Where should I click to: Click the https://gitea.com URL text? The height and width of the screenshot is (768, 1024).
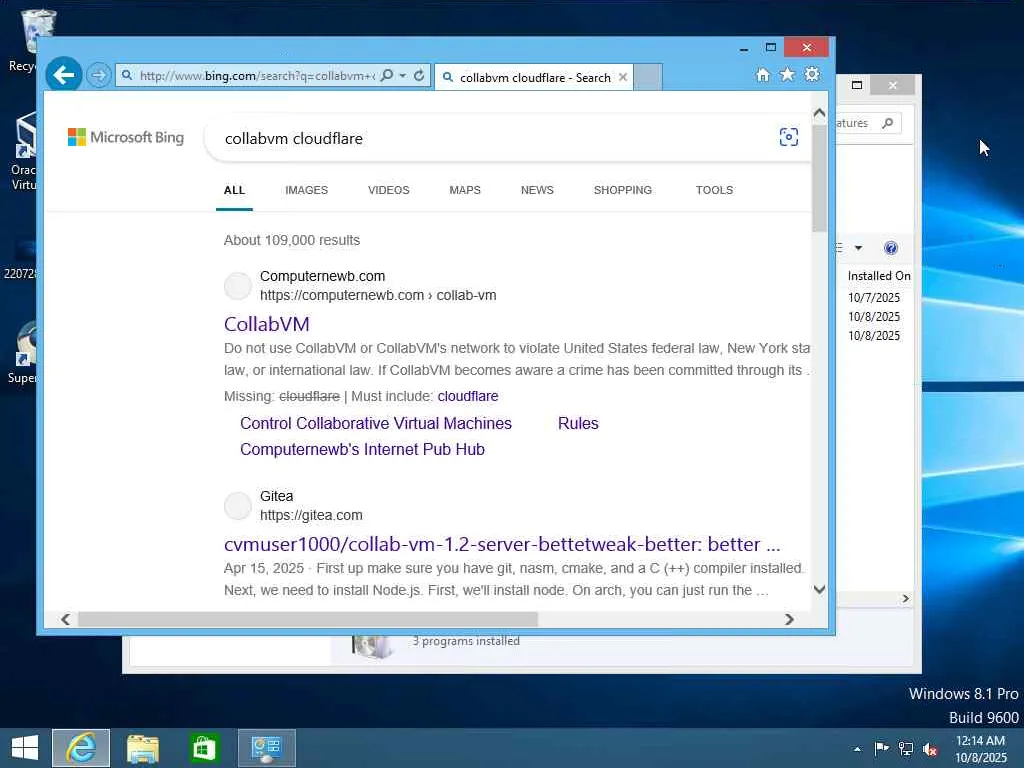pyautogui.click(x=311, y=515)
